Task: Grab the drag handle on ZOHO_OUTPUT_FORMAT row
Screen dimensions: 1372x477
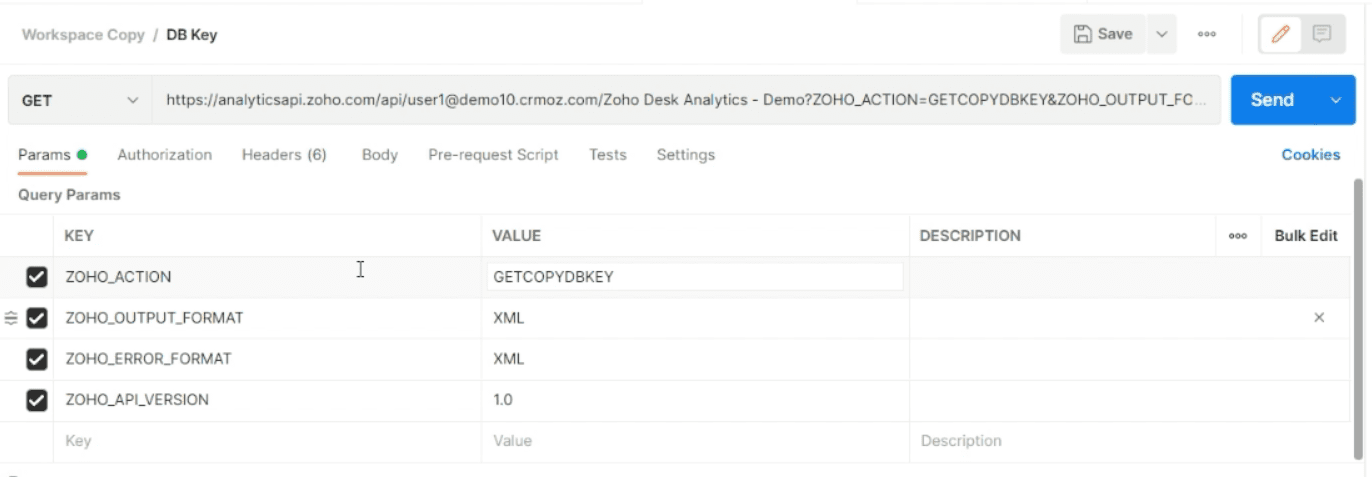Action: [11, 318]
